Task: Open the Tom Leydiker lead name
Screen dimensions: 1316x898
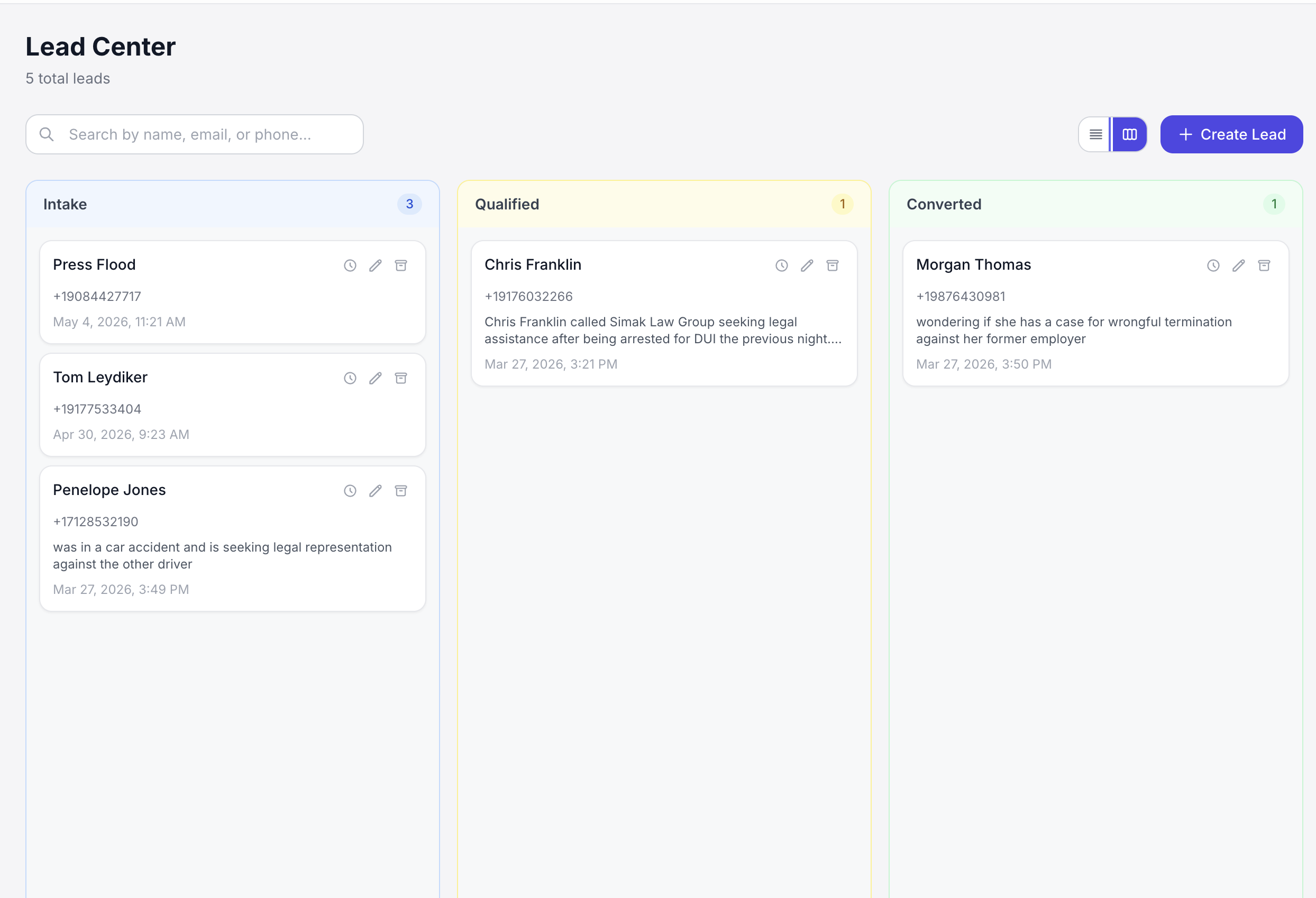Action: coord(100,377)
